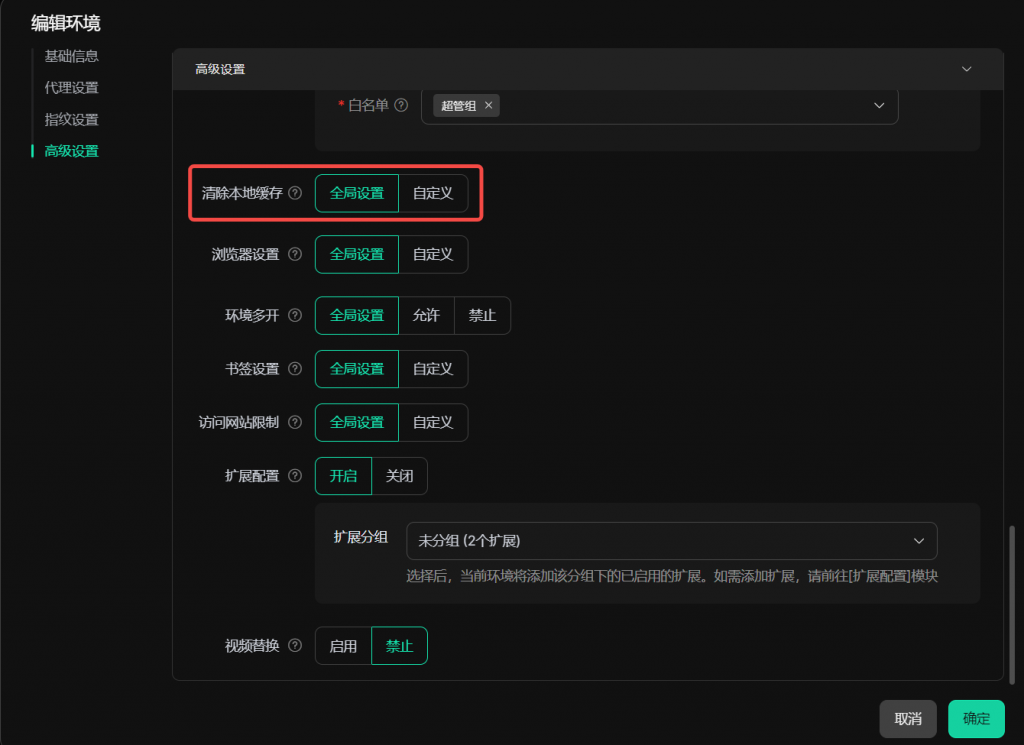The image size is (1024, 745).
Task: Open 指纹设置 sidebar section
Action: [72, 120]
